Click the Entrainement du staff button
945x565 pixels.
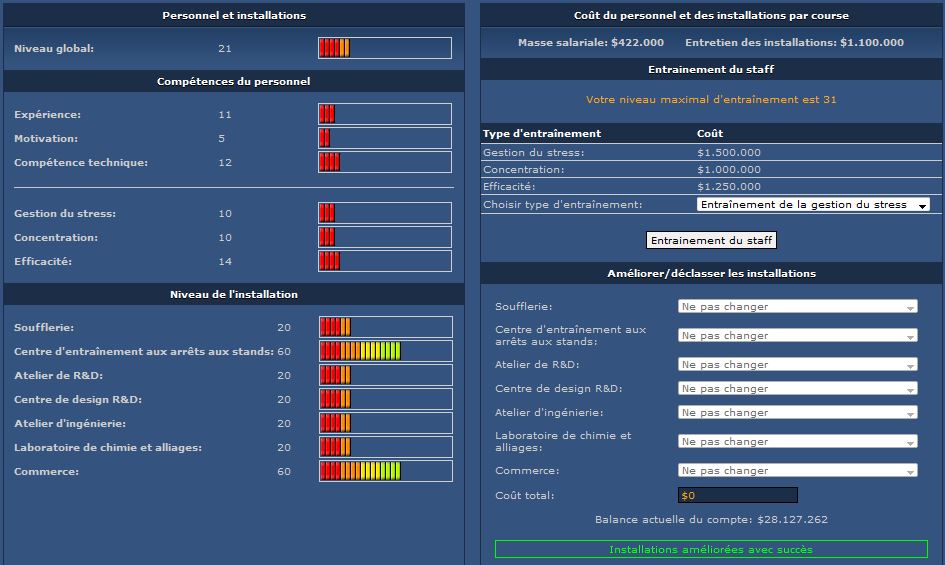[711, 240]
